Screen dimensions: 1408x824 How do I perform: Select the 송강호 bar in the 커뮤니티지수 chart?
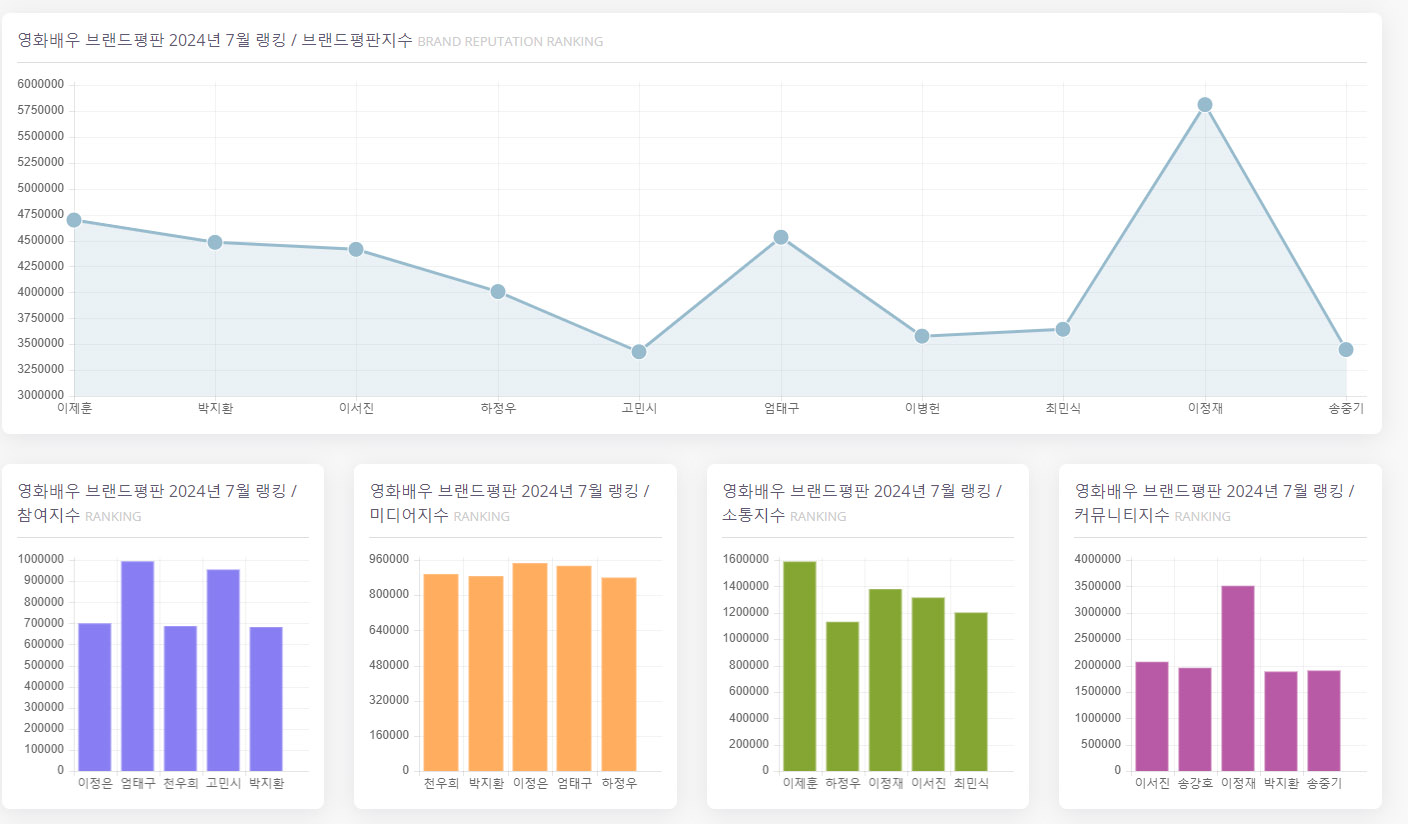click(x=1195, y=719)
